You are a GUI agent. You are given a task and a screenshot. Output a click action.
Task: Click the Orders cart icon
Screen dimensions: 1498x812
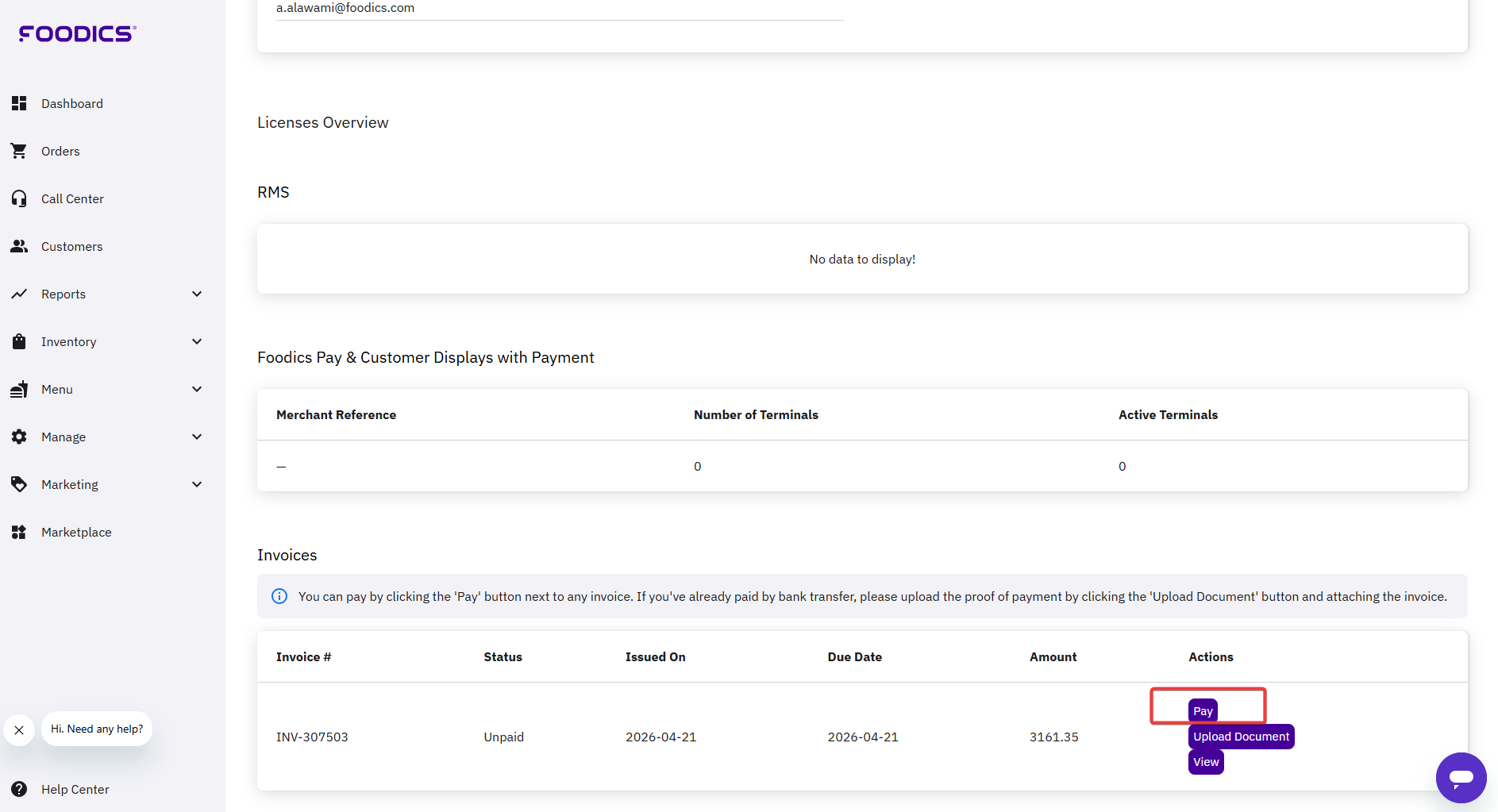click(19, 151)
